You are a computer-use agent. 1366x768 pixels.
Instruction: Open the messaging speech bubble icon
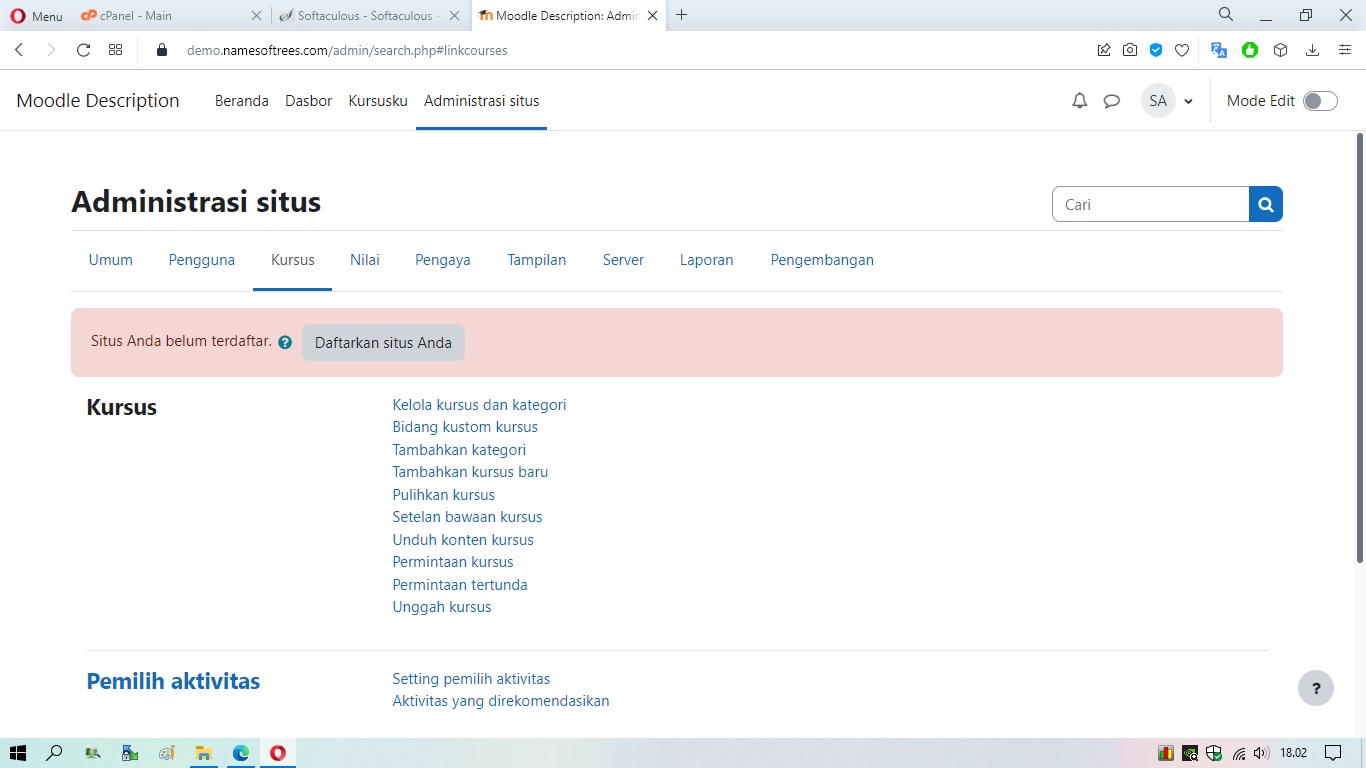click(x=1111, y=101)
